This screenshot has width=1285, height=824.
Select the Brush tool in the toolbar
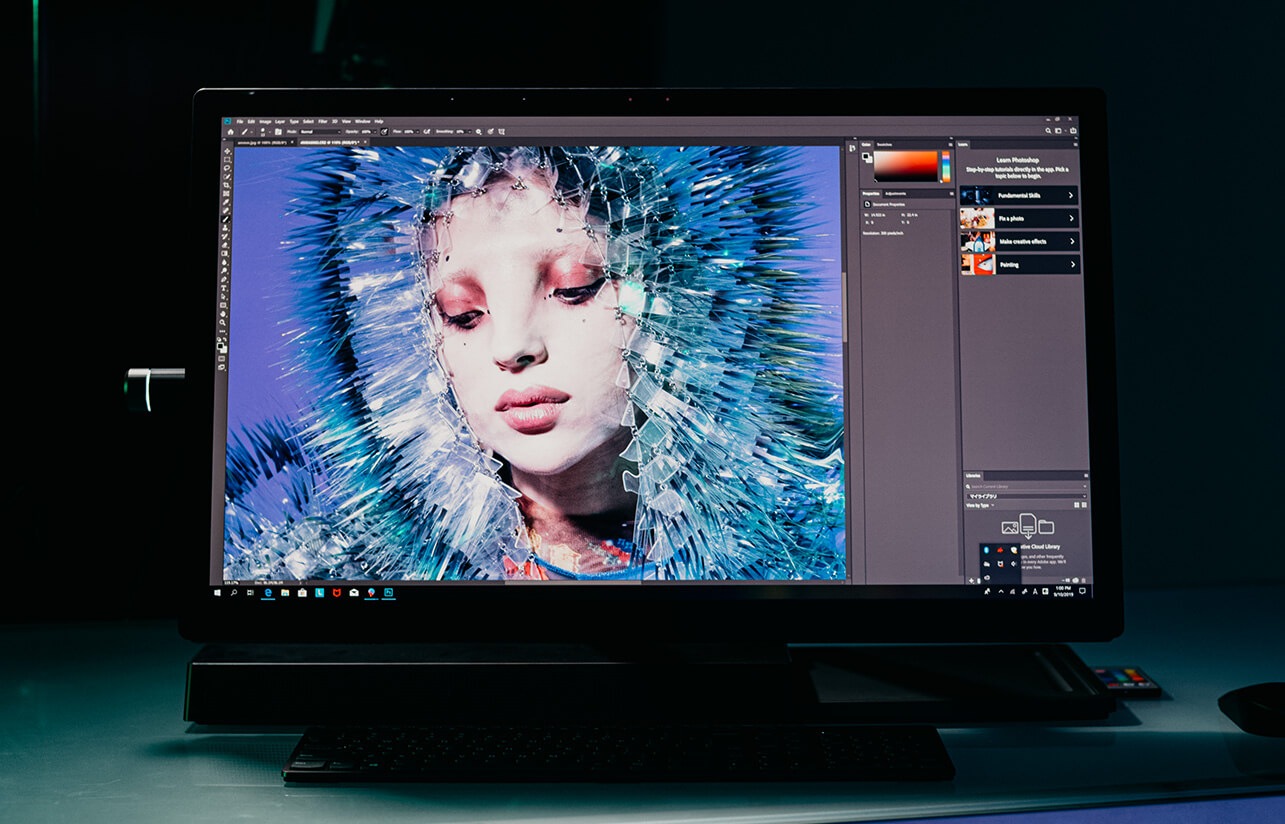click(x=226, y=219)
